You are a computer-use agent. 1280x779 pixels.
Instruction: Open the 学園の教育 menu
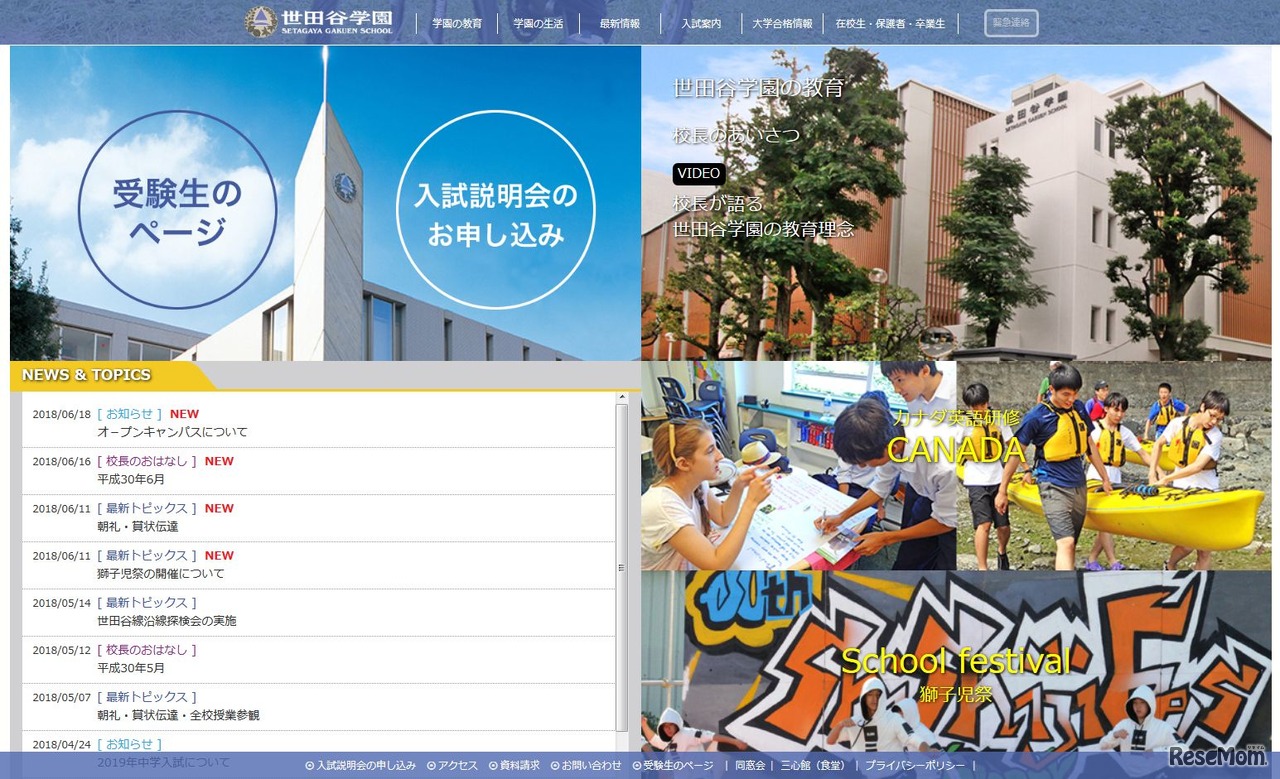pyautogui.click(x=457, y=24)
